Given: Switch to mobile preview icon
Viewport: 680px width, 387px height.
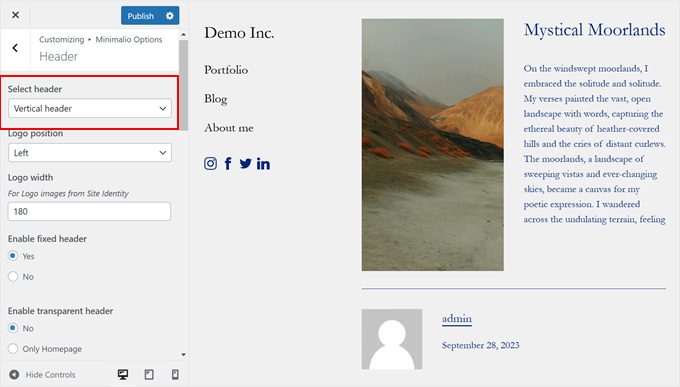Looking at the screenshot, I should (x=175, y=374).
